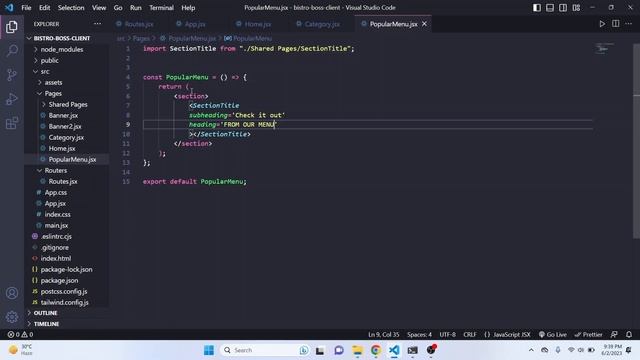Open the View menu
640x360 pixels.
click(x=99, y=7)
